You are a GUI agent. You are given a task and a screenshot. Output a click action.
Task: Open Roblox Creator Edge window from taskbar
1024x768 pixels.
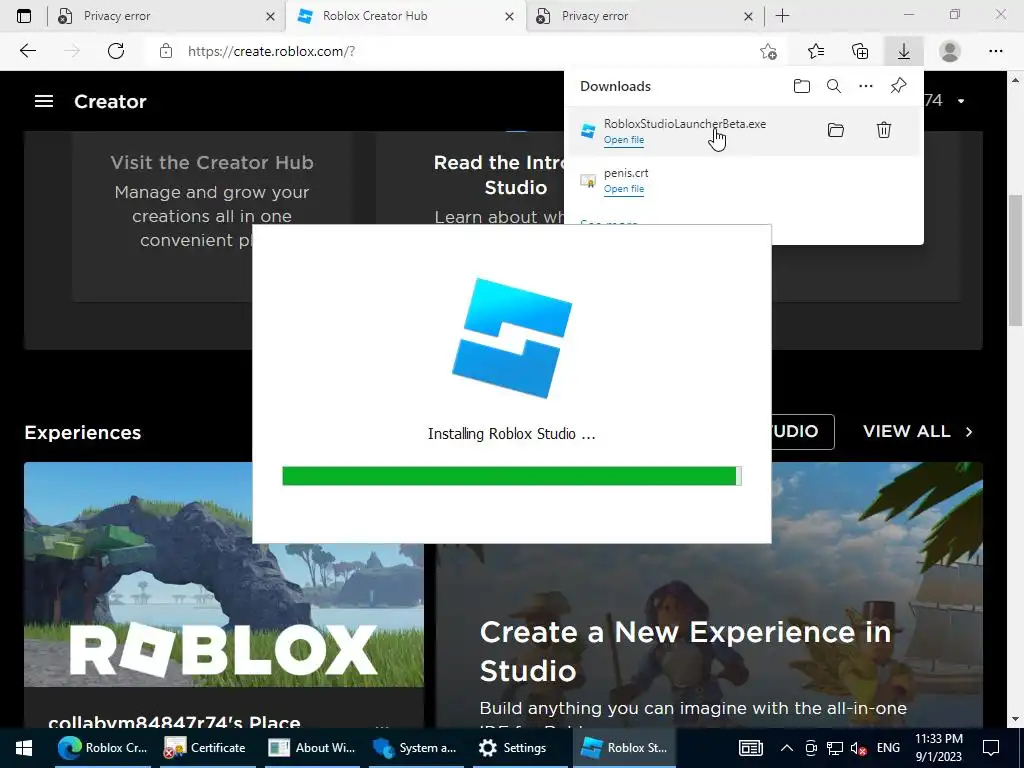coord(103,748)
